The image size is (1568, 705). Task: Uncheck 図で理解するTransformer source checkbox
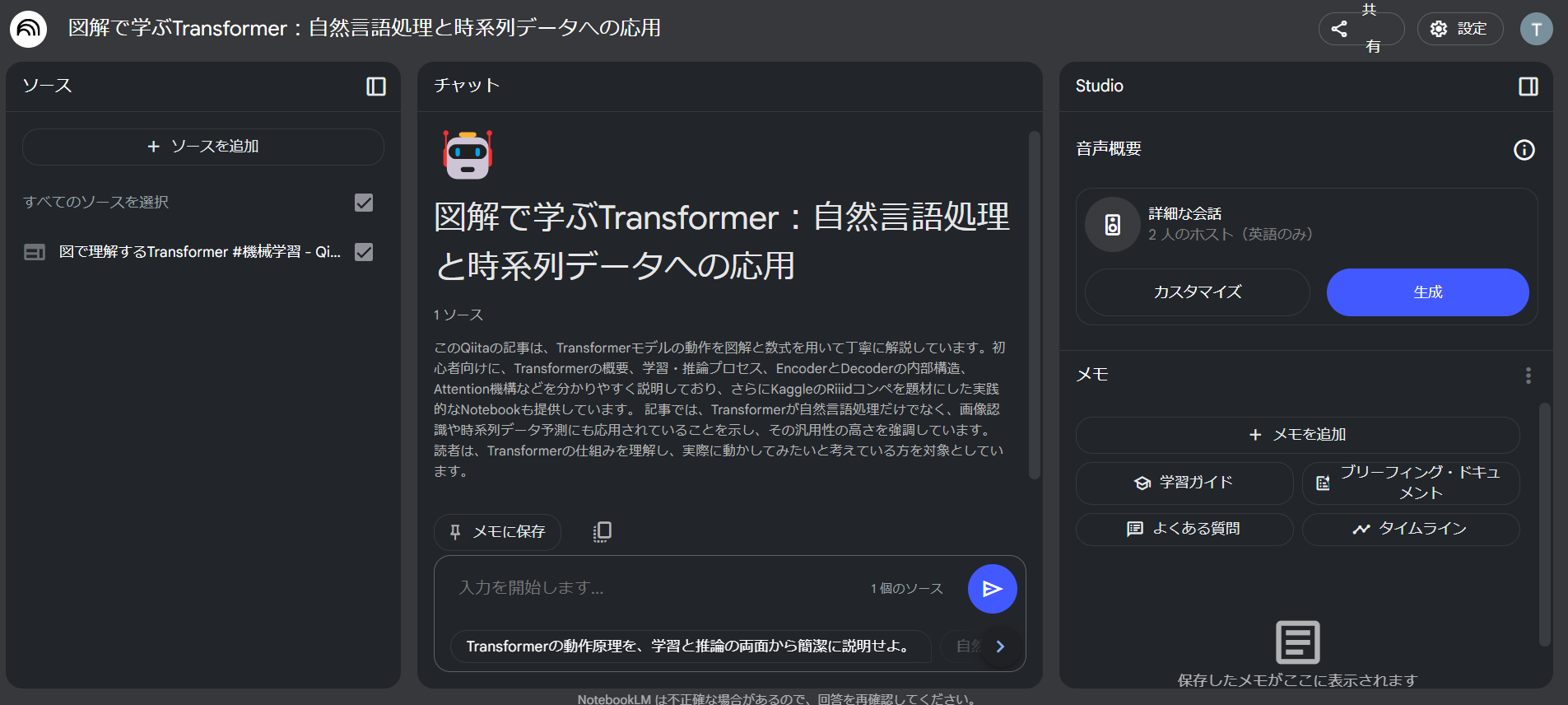[x=364, y=252]
